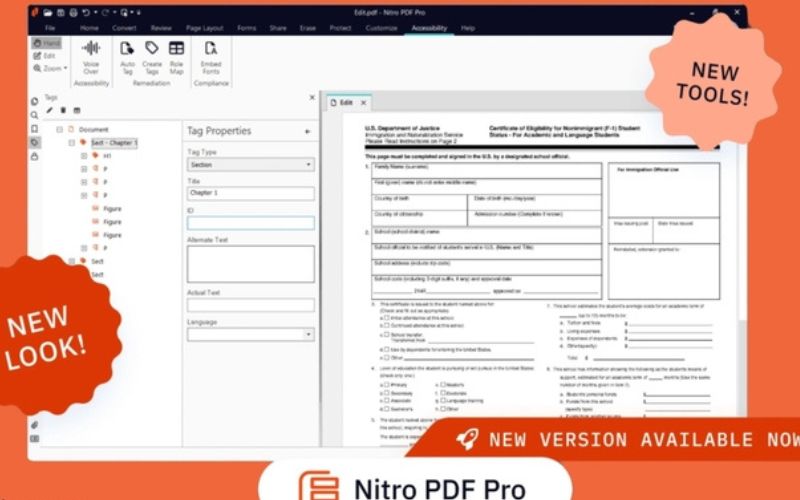Check the Associate education checkbox in form

pyautogui.click(x=387, y=401)
